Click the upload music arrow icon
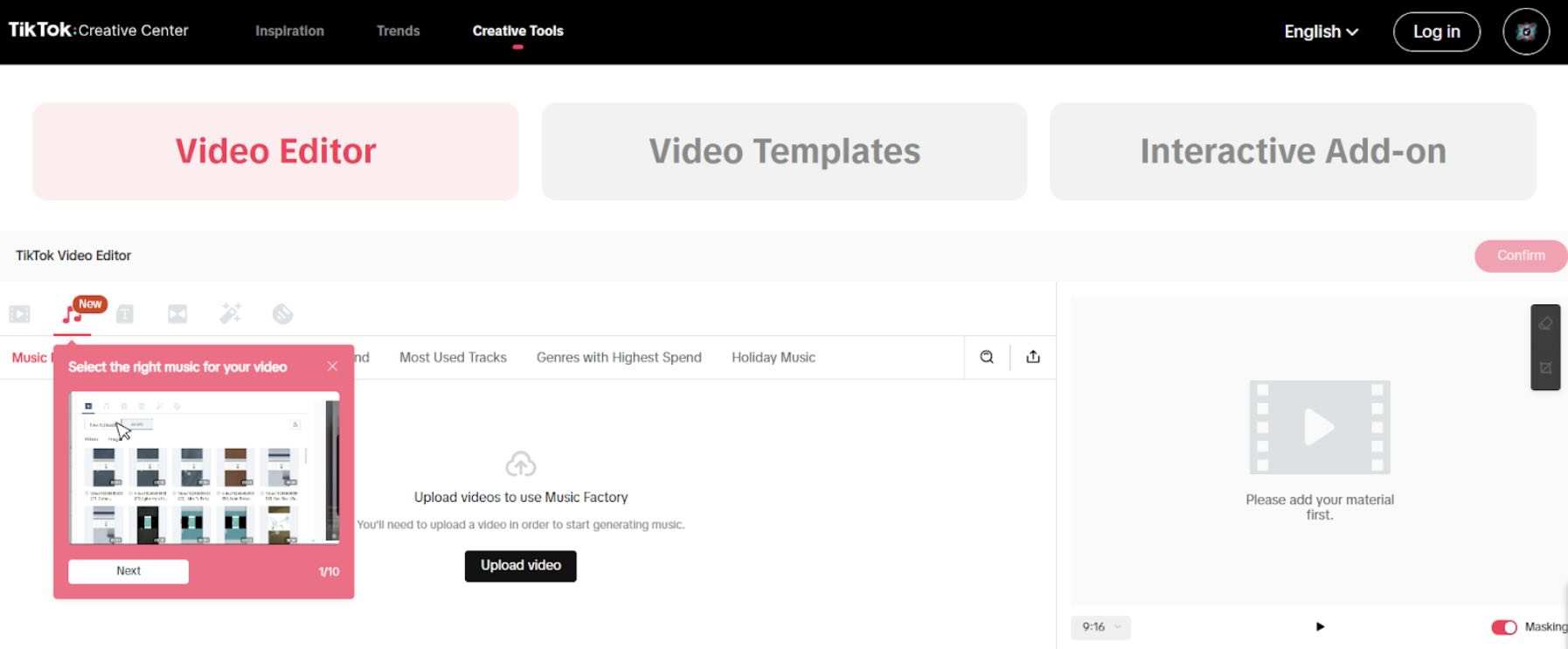1568x649 pixels. (x=1033, y=357)
